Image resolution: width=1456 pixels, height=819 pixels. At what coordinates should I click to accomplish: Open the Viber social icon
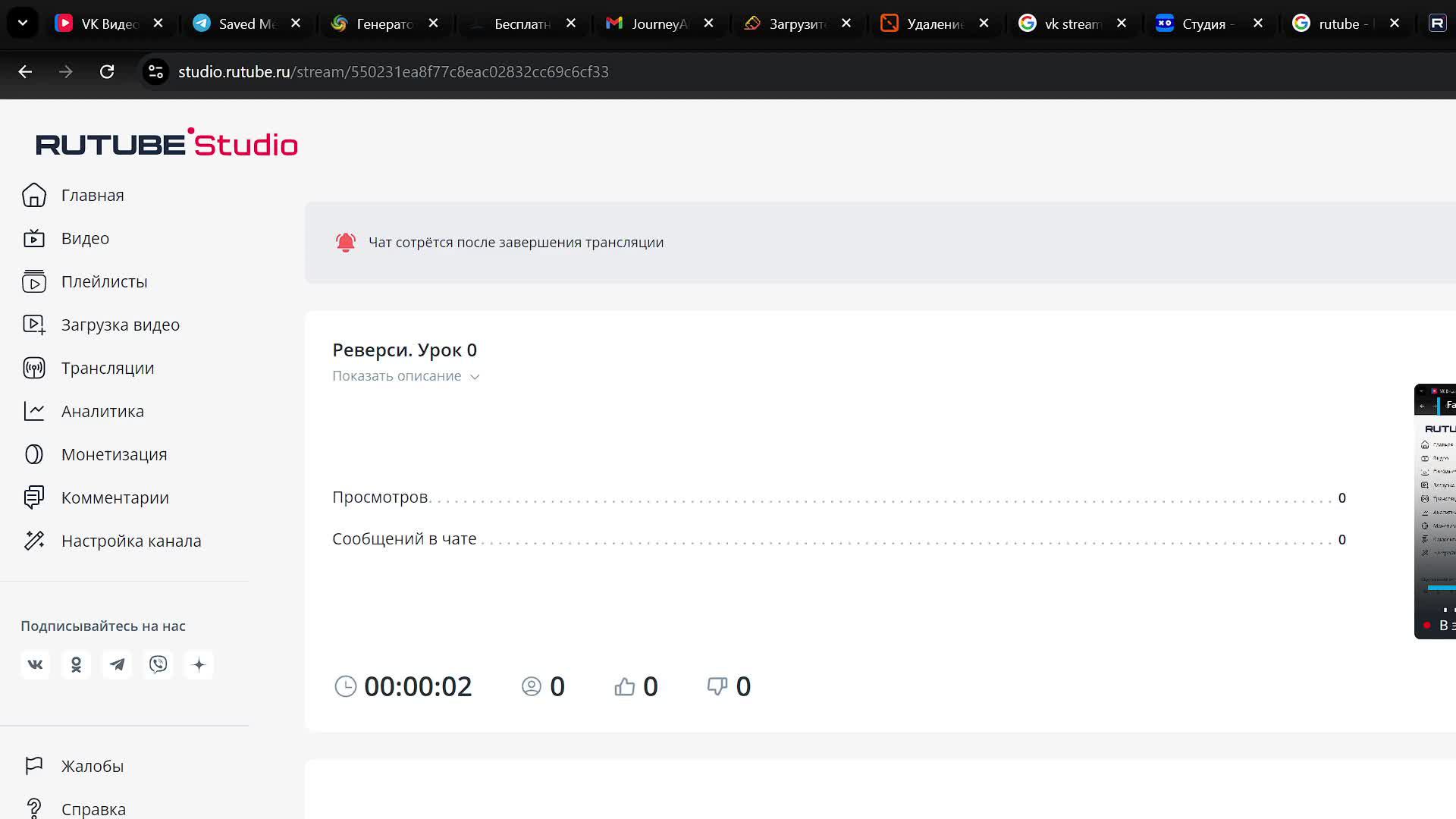(158, 665)
